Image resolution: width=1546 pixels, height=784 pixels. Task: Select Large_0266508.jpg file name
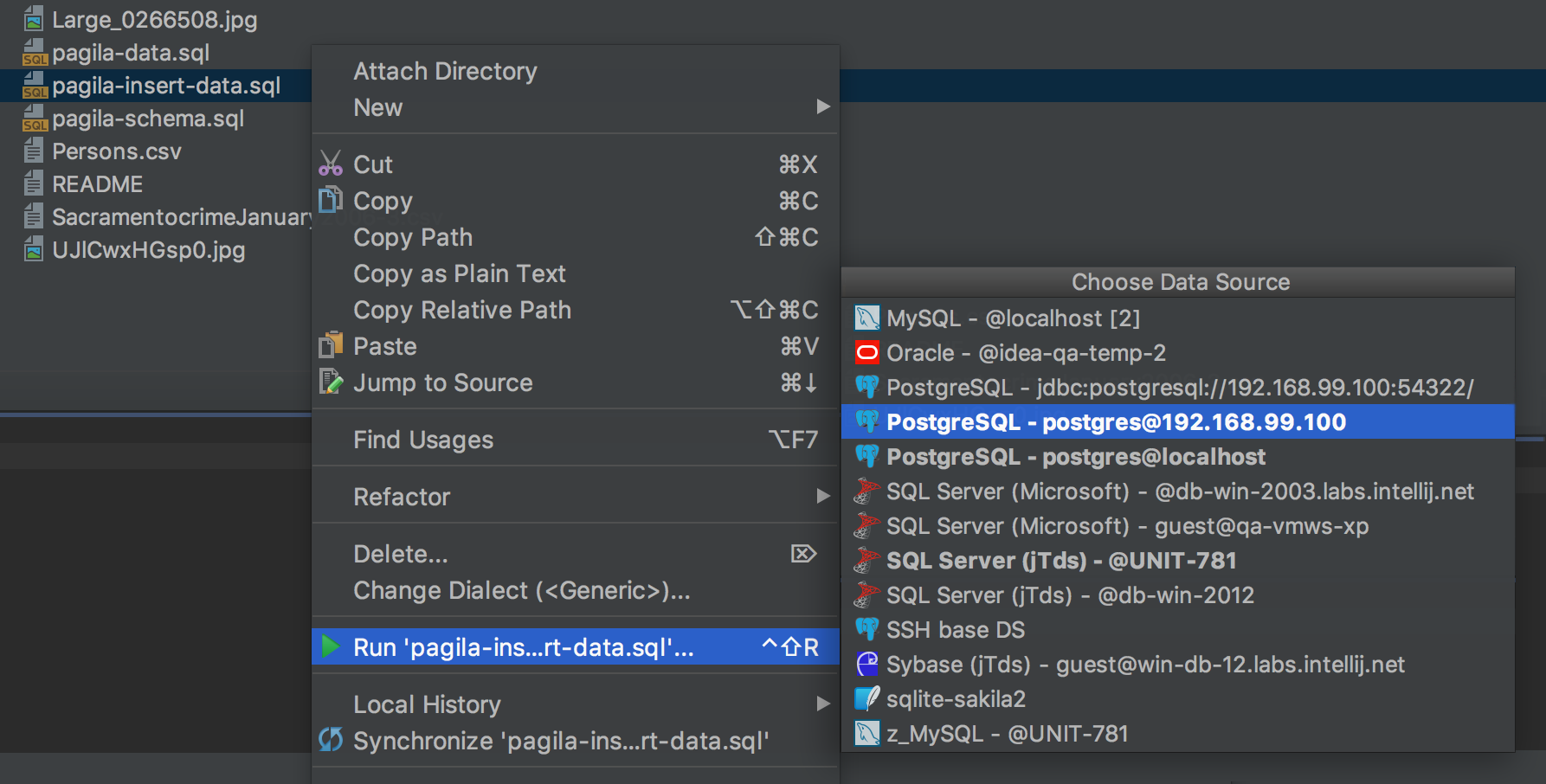coord(155,19)
